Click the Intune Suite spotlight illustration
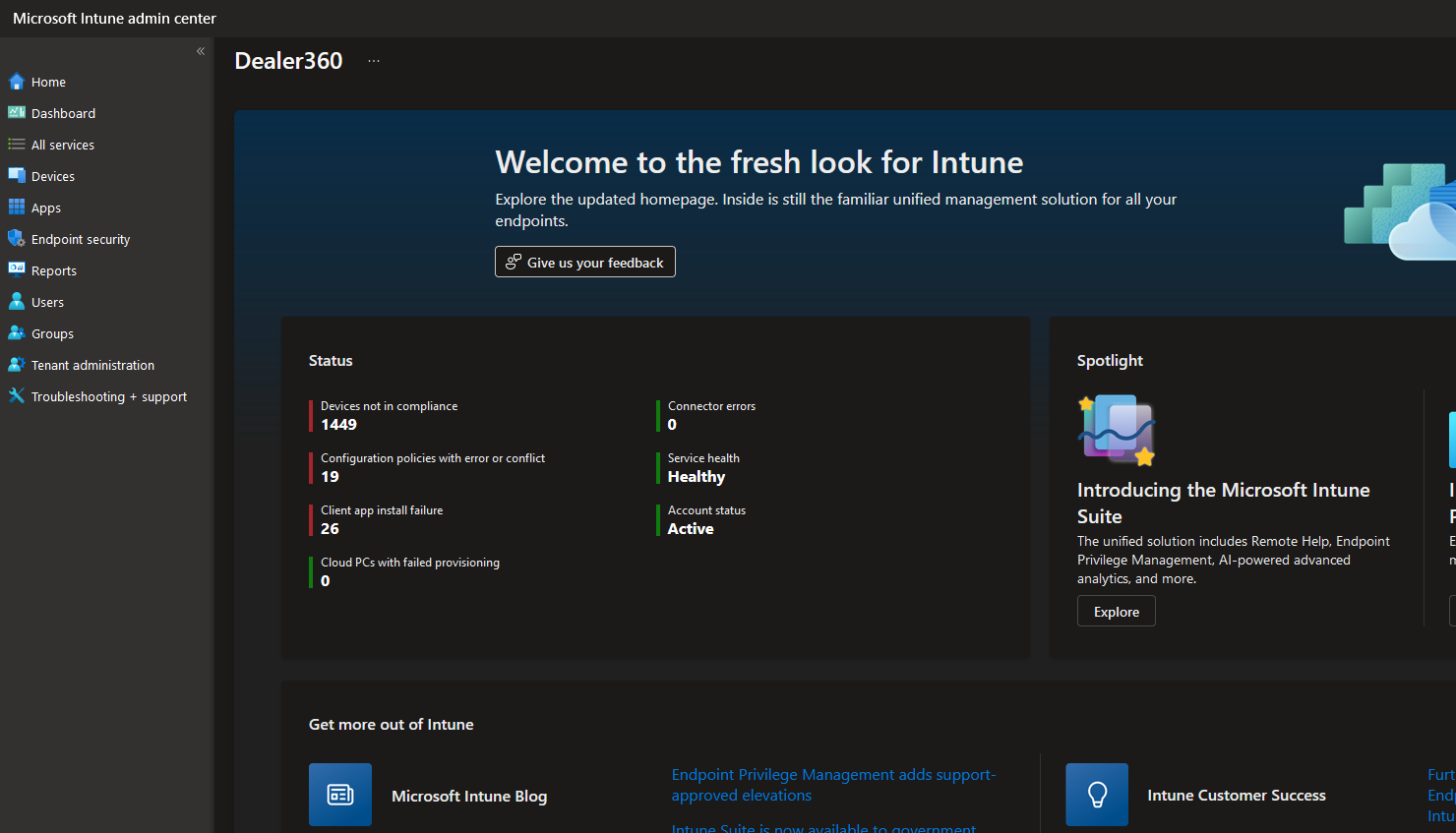The image size is (1456, 833). 1117,430
